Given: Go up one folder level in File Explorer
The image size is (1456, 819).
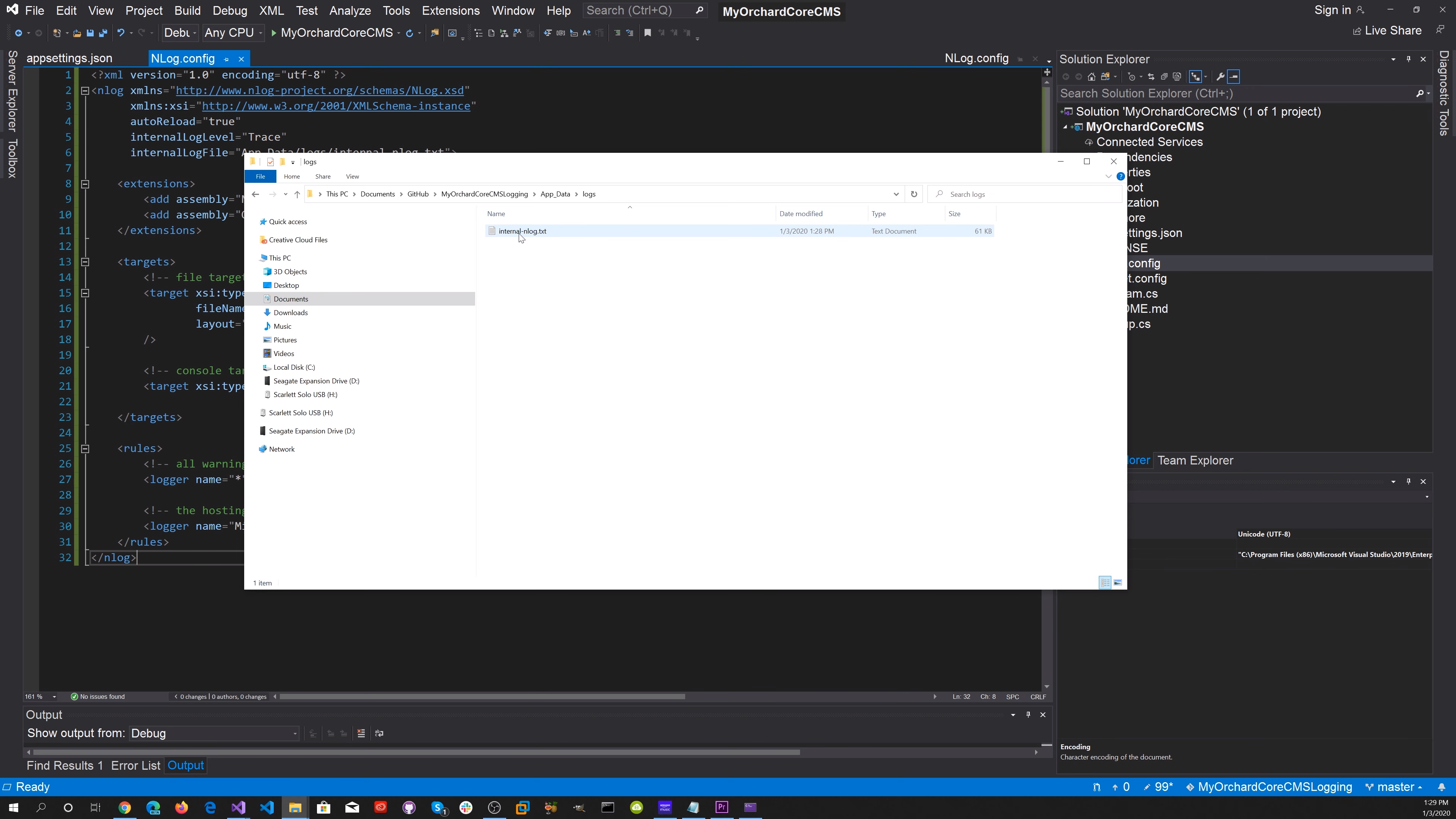Looking at the screenshot, I should [x=297, y=194].
